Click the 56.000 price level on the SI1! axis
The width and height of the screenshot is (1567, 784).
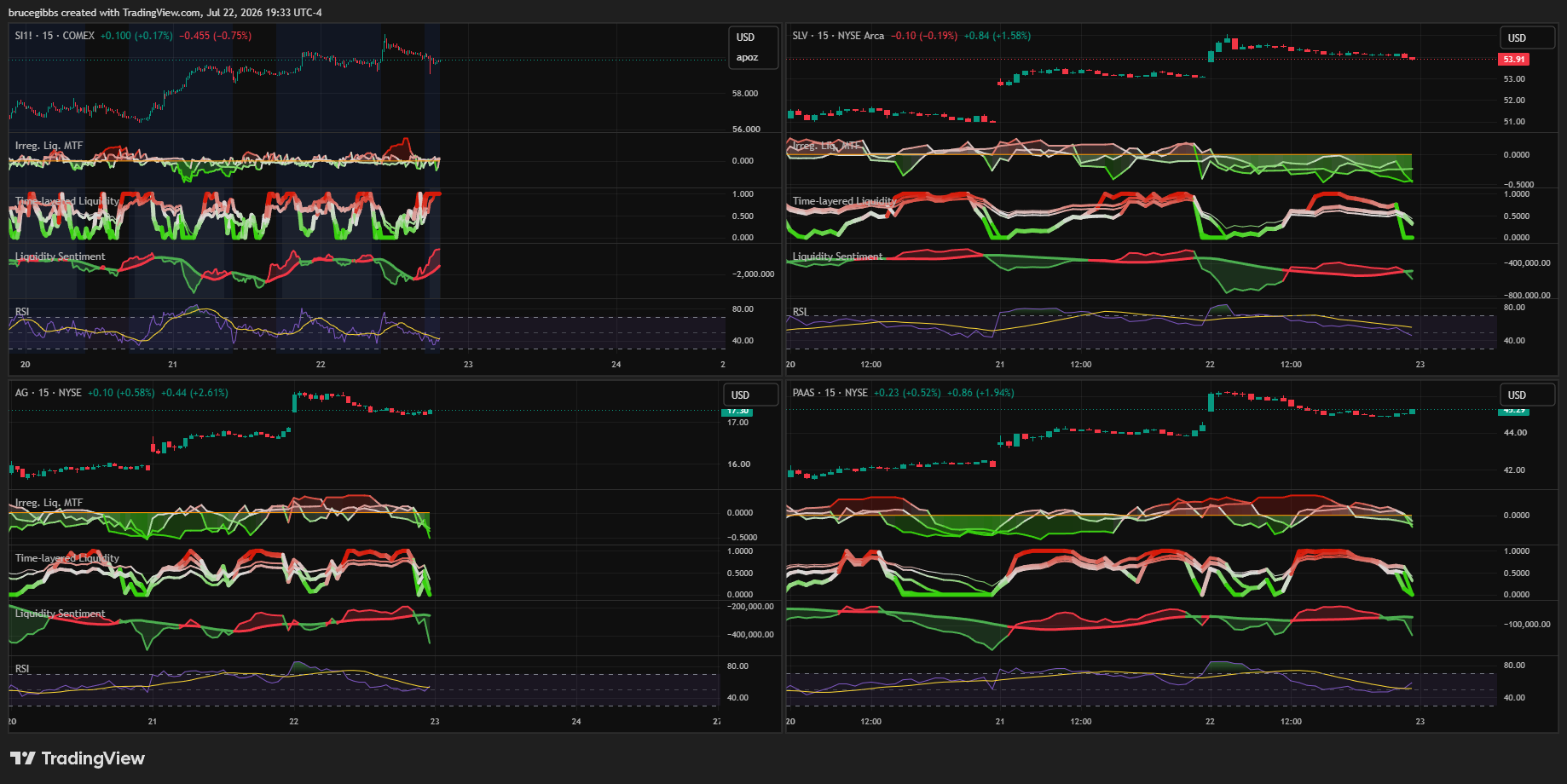[x=746, y=130]
